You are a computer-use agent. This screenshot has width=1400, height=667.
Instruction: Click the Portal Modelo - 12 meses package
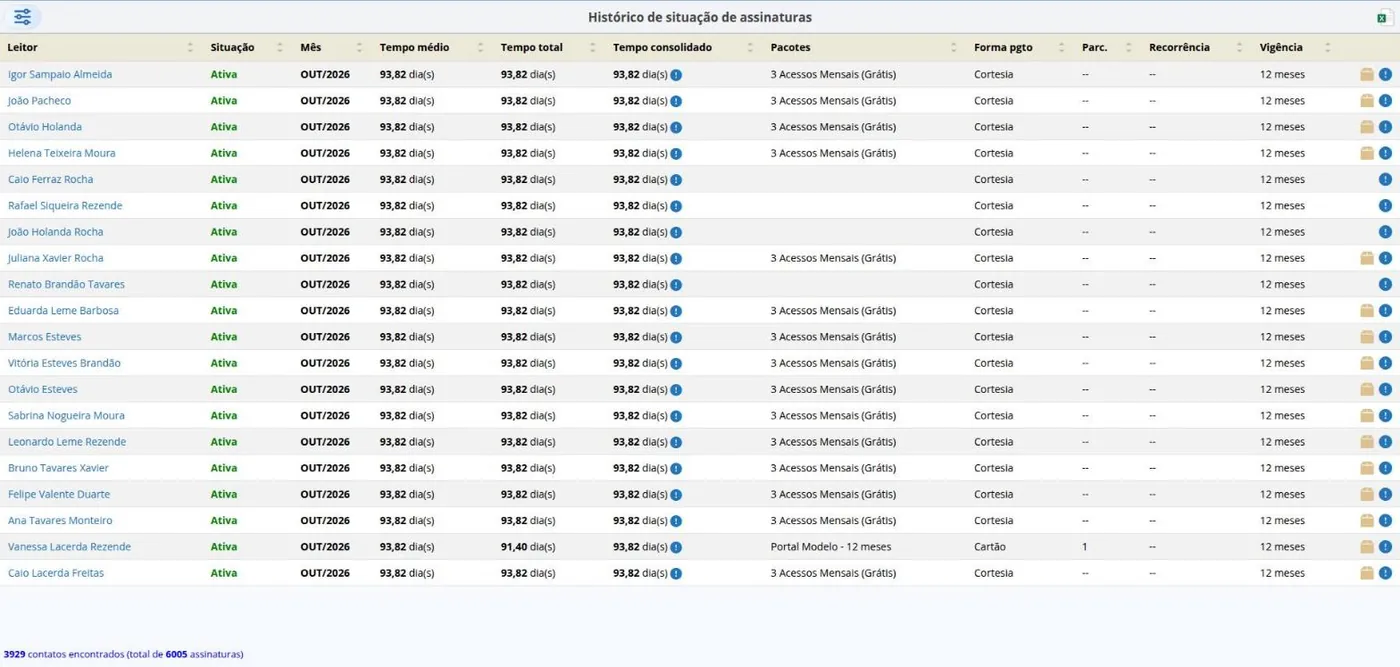click(831, 547)
